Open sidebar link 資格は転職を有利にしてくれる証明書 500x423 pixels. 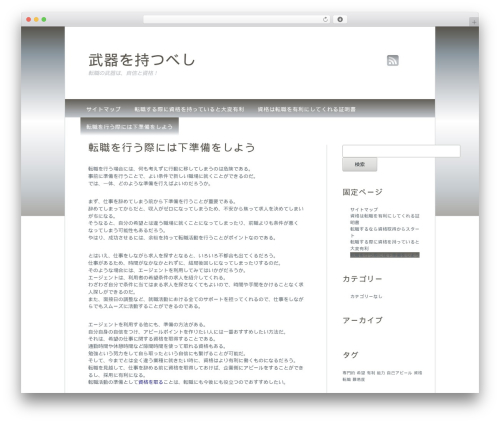[x=385, y=219]
